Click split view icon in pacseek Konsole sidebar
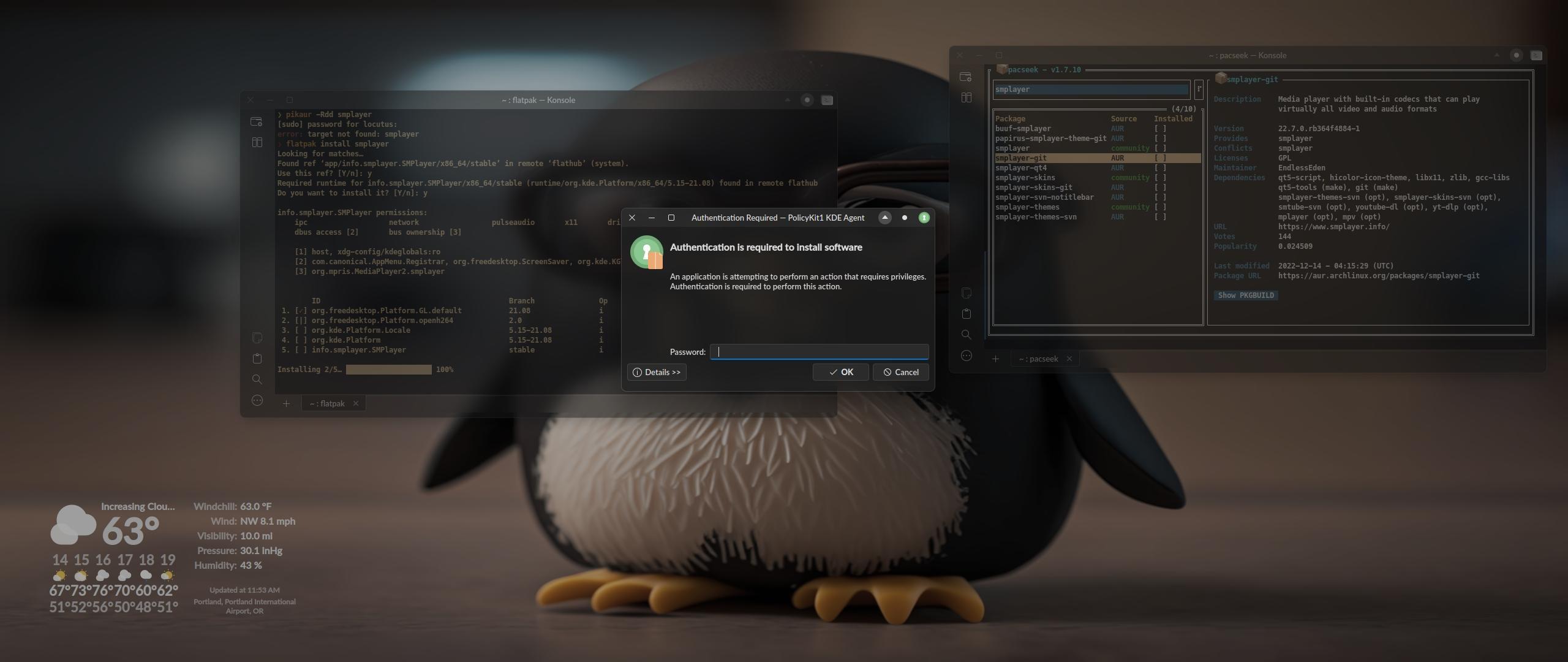 [x=966, y=97]
